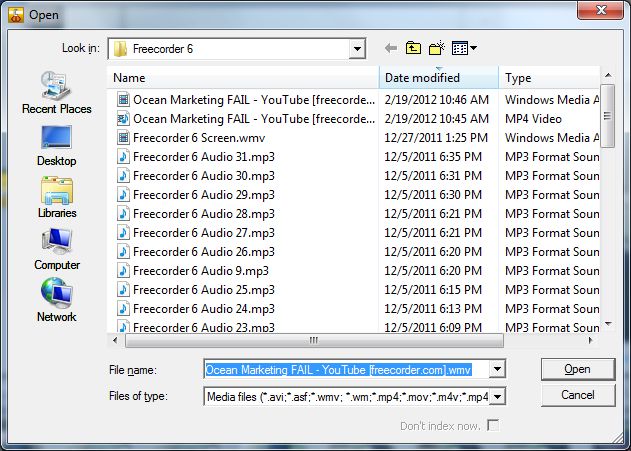Select Freecorder 6 Audio 28.mp3 name

coord(204,214)
